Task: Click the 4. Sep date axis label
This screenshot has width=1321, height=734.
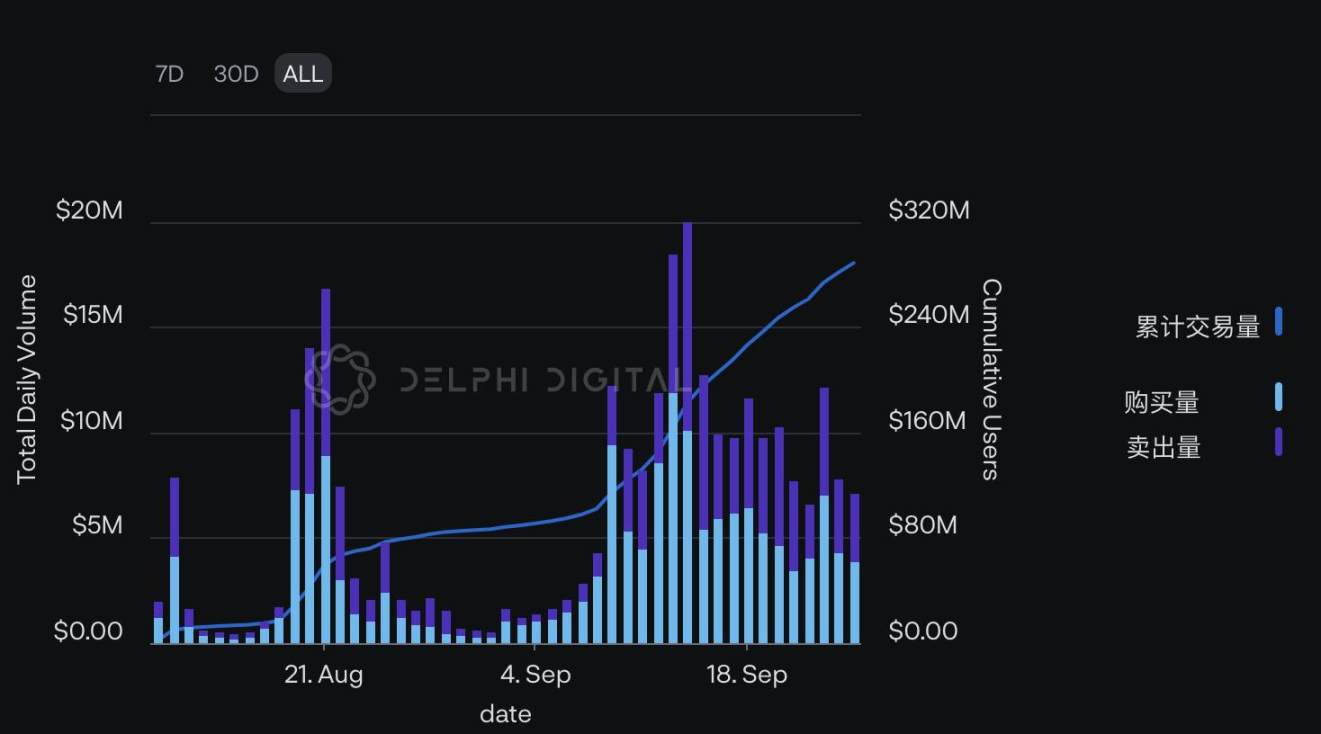Action: click(535, 675)
